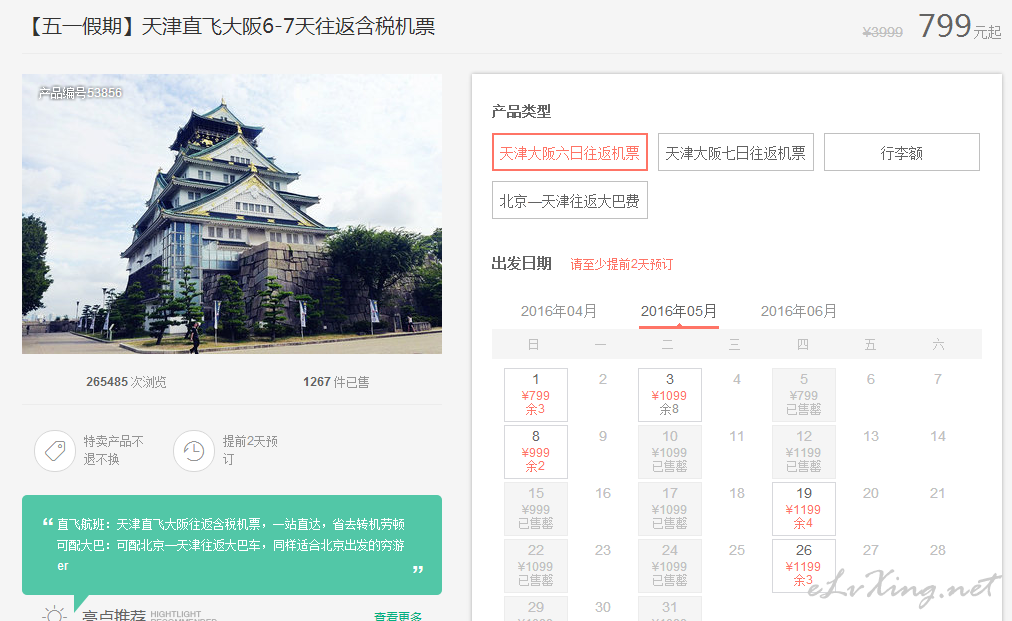Click the clock icon beside 提前2天预订
Viewport: 1012px width, 621px height.
194,451
